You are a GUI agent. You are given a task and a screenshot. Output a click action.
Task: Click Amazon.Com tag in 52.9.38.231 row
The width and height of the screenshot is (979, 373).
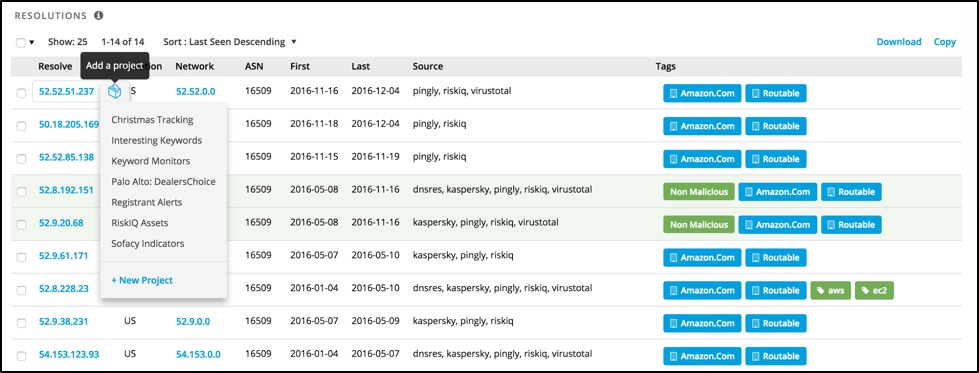click(x=702, y=324)
